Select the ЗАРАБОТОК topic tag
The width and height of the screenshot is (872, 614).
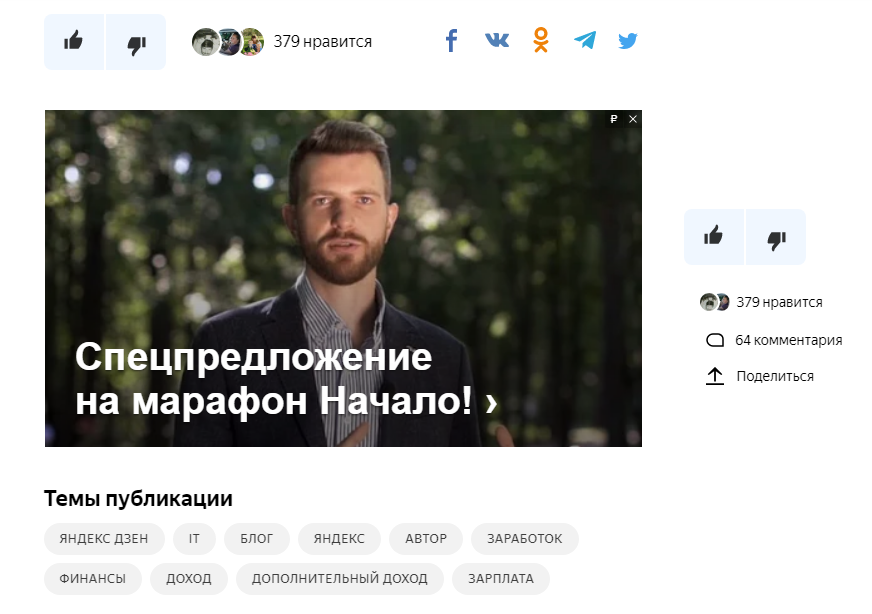click(524, 538)
